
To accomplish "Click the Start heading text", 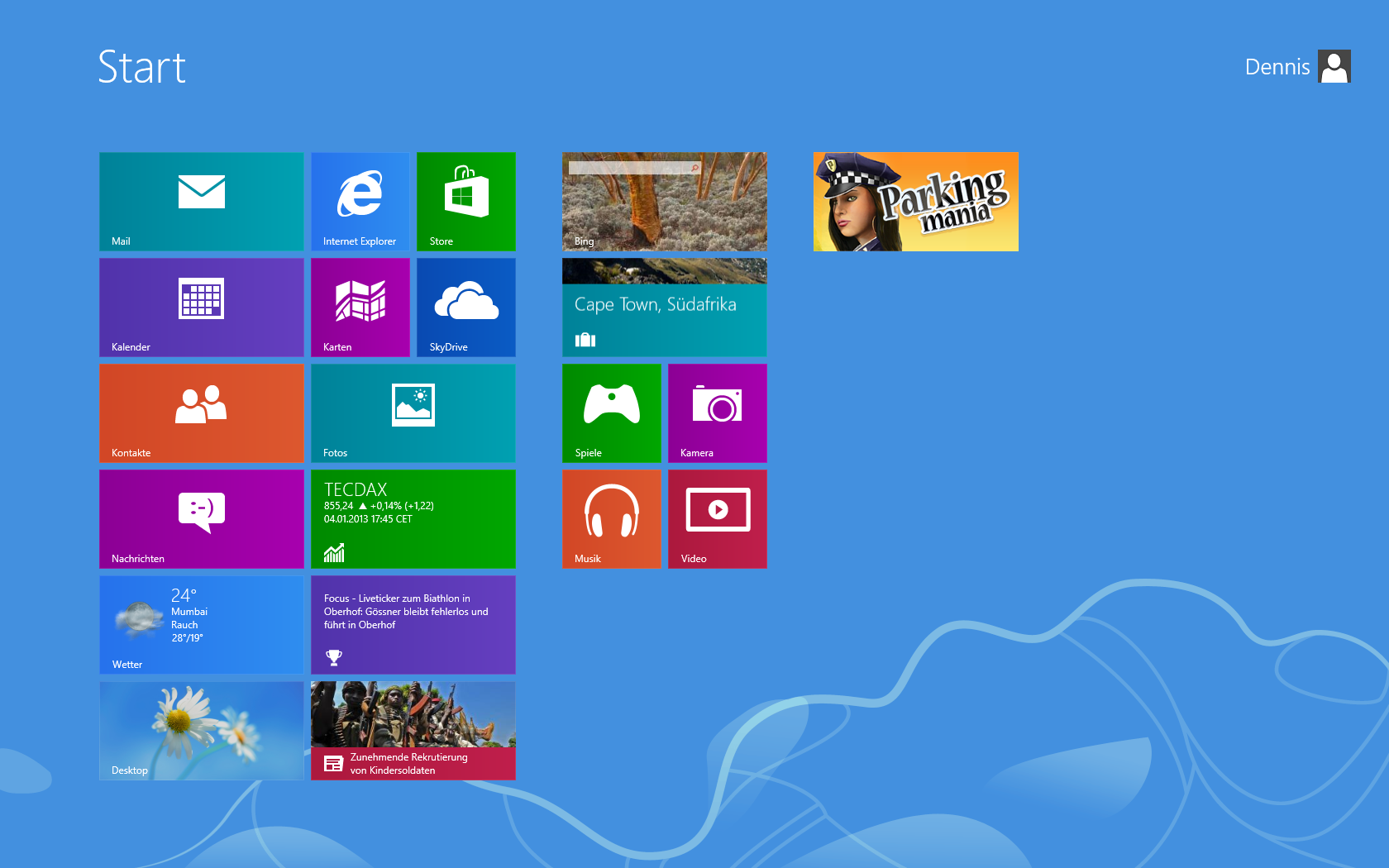I will (141, 67).
